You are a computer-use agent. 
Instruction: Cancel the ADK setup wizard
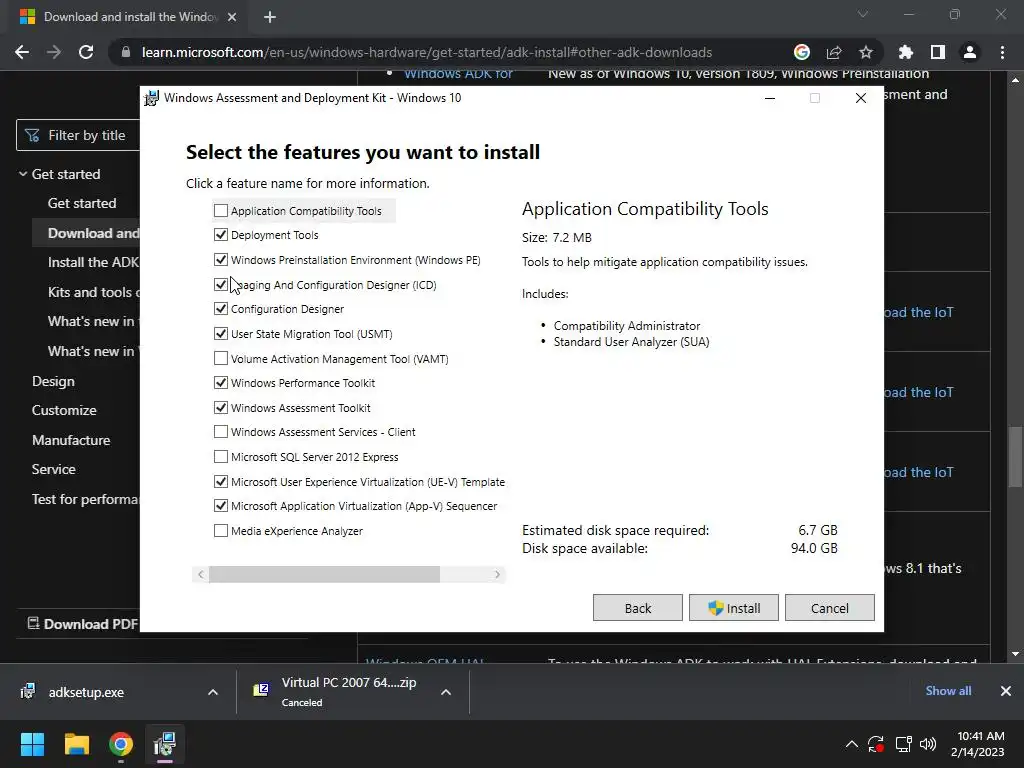point(829,607)
